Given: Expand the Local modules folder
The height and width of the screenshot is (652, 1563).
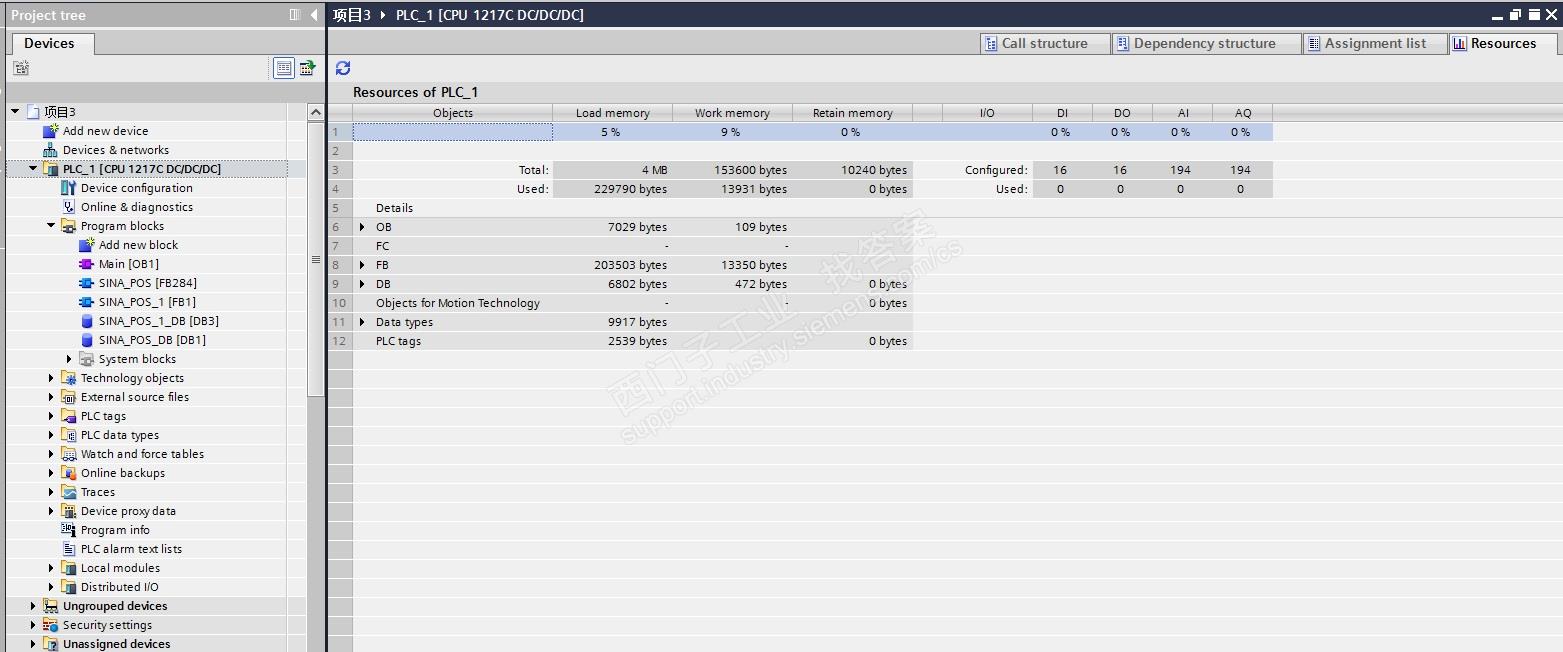Looking at the screenshot, I should point(51,568).
